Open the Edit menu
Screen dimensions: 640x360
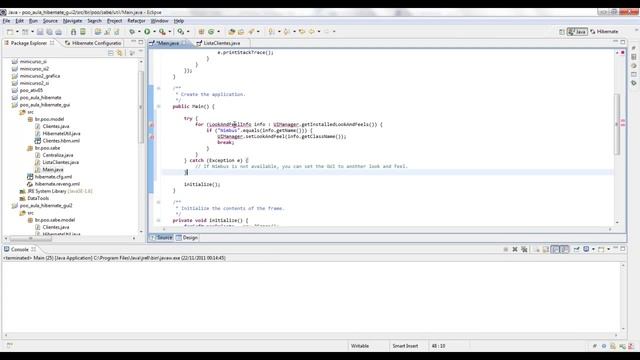19,21
